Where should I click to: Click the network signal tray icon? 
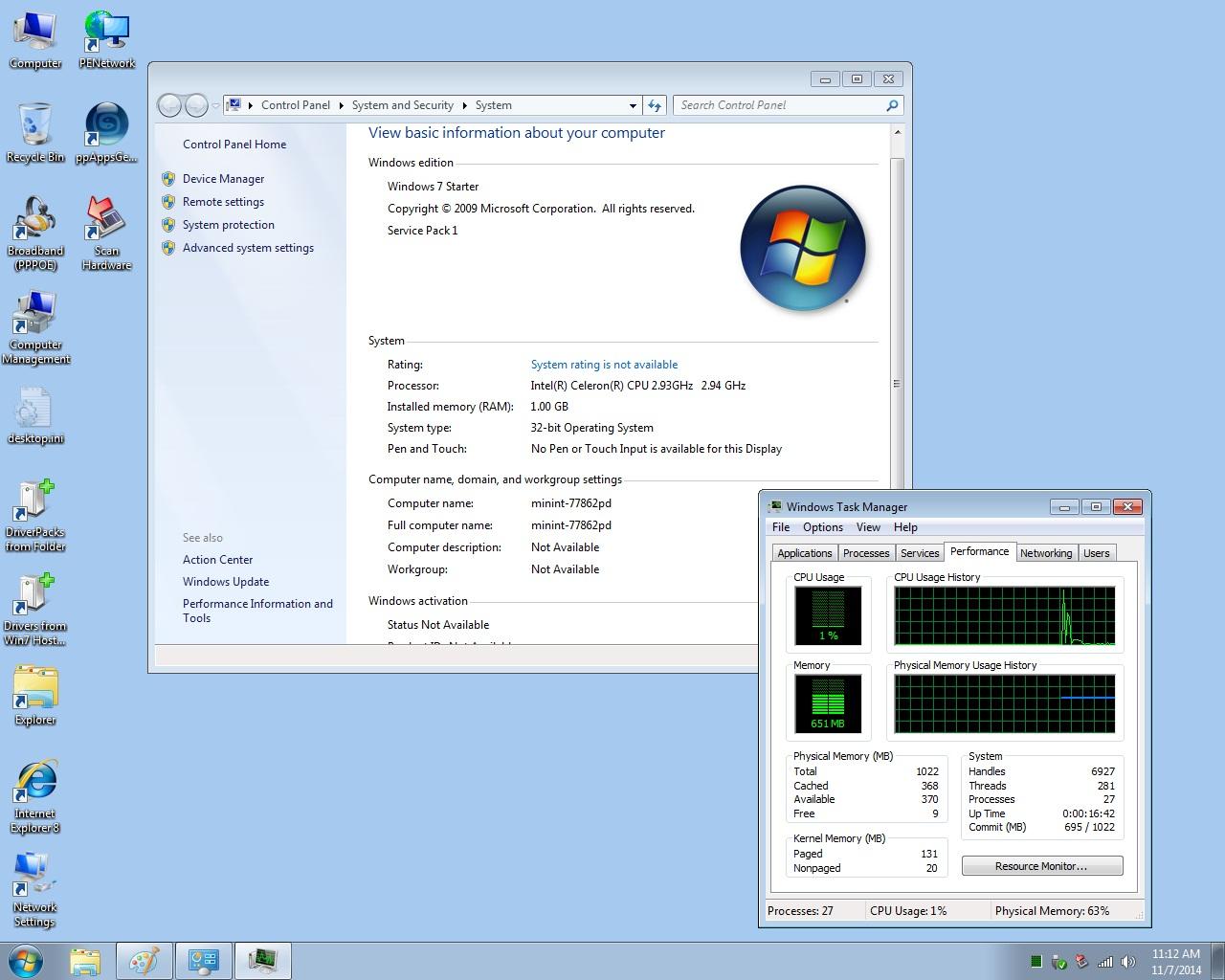coord(1105,962)
